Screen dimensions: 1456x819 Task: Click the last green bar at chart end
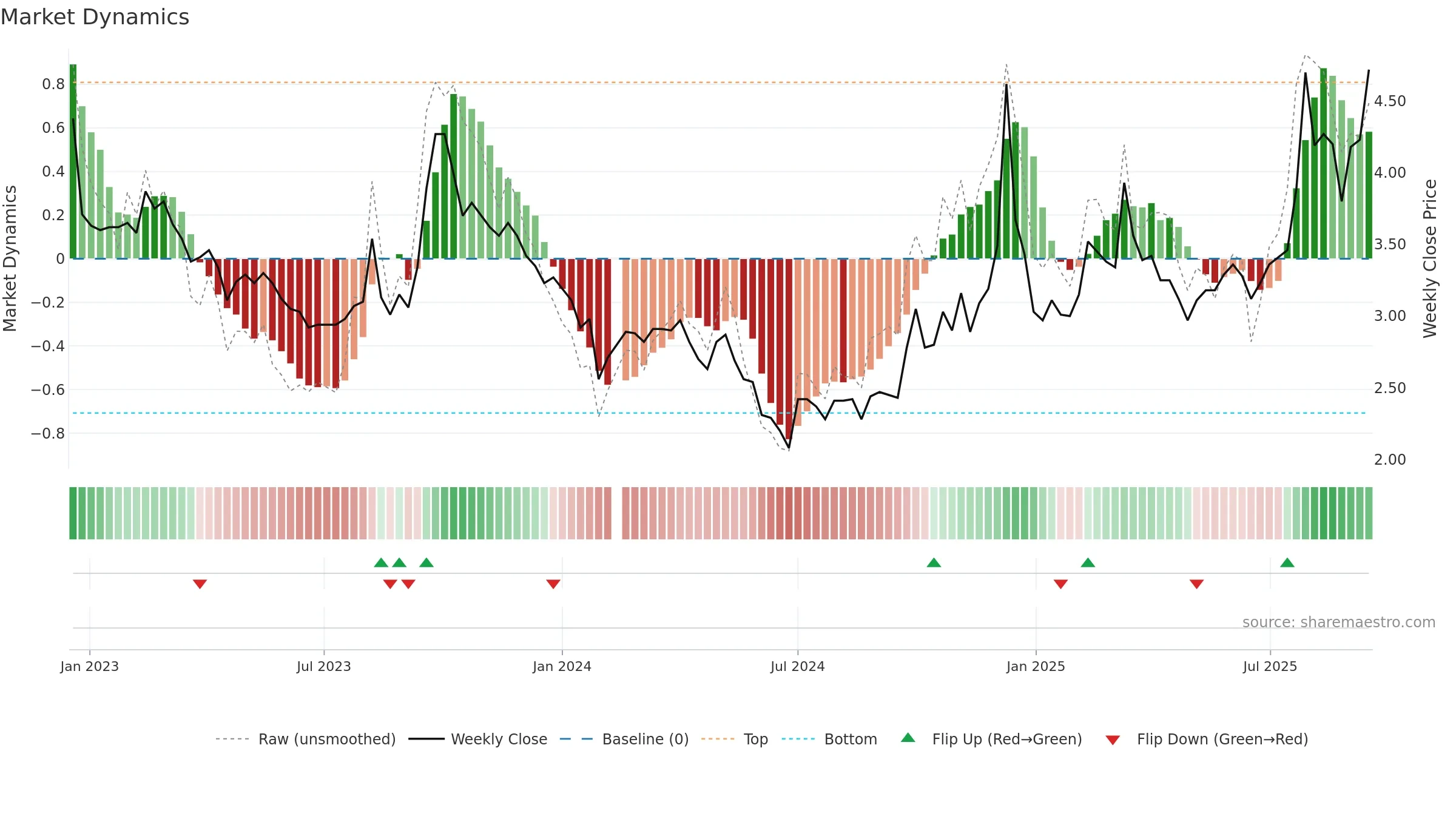(x=1369, y=195)
